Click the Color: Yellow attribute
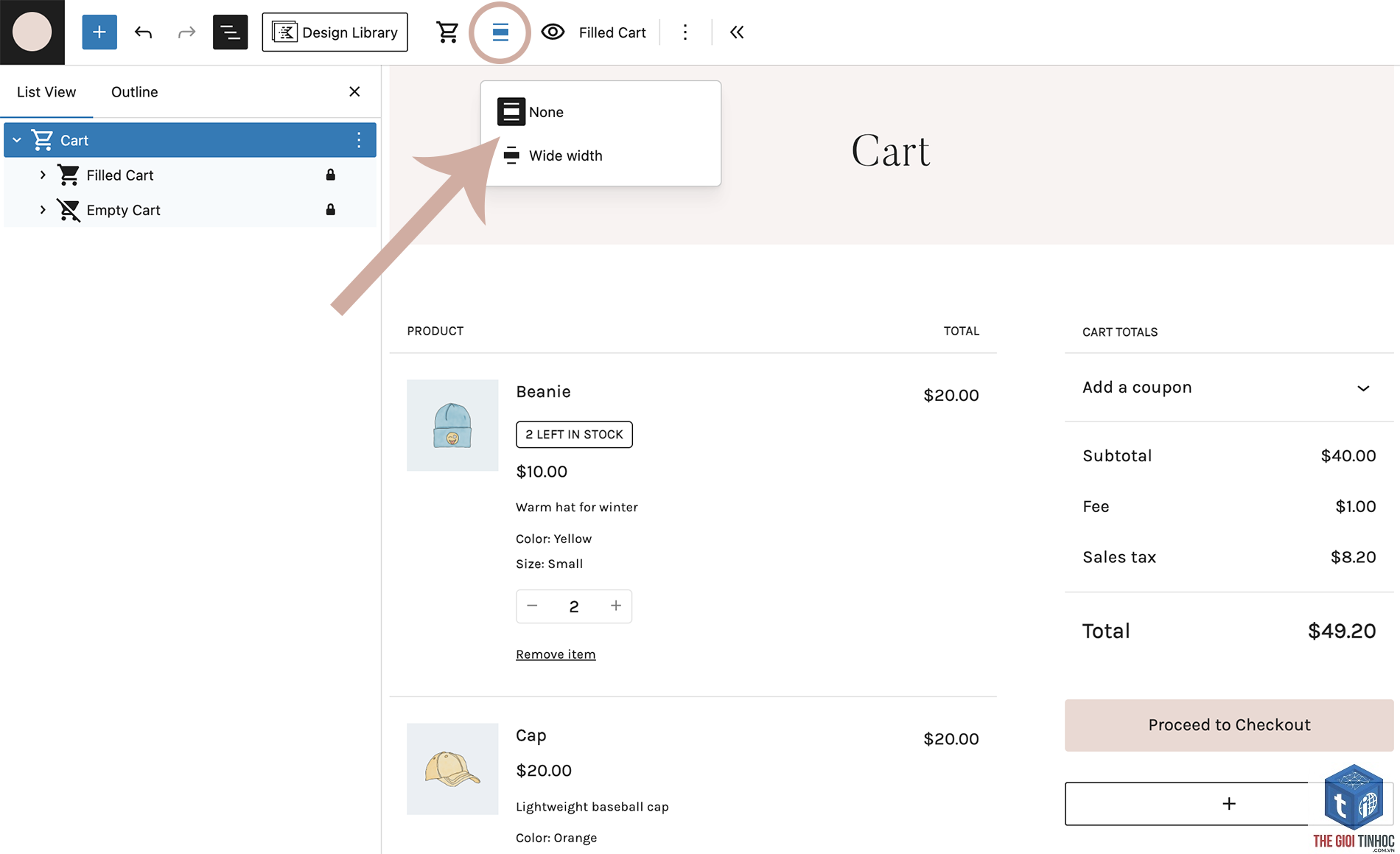This screenshot has width=1400, height=854. (x=554, y=539)
